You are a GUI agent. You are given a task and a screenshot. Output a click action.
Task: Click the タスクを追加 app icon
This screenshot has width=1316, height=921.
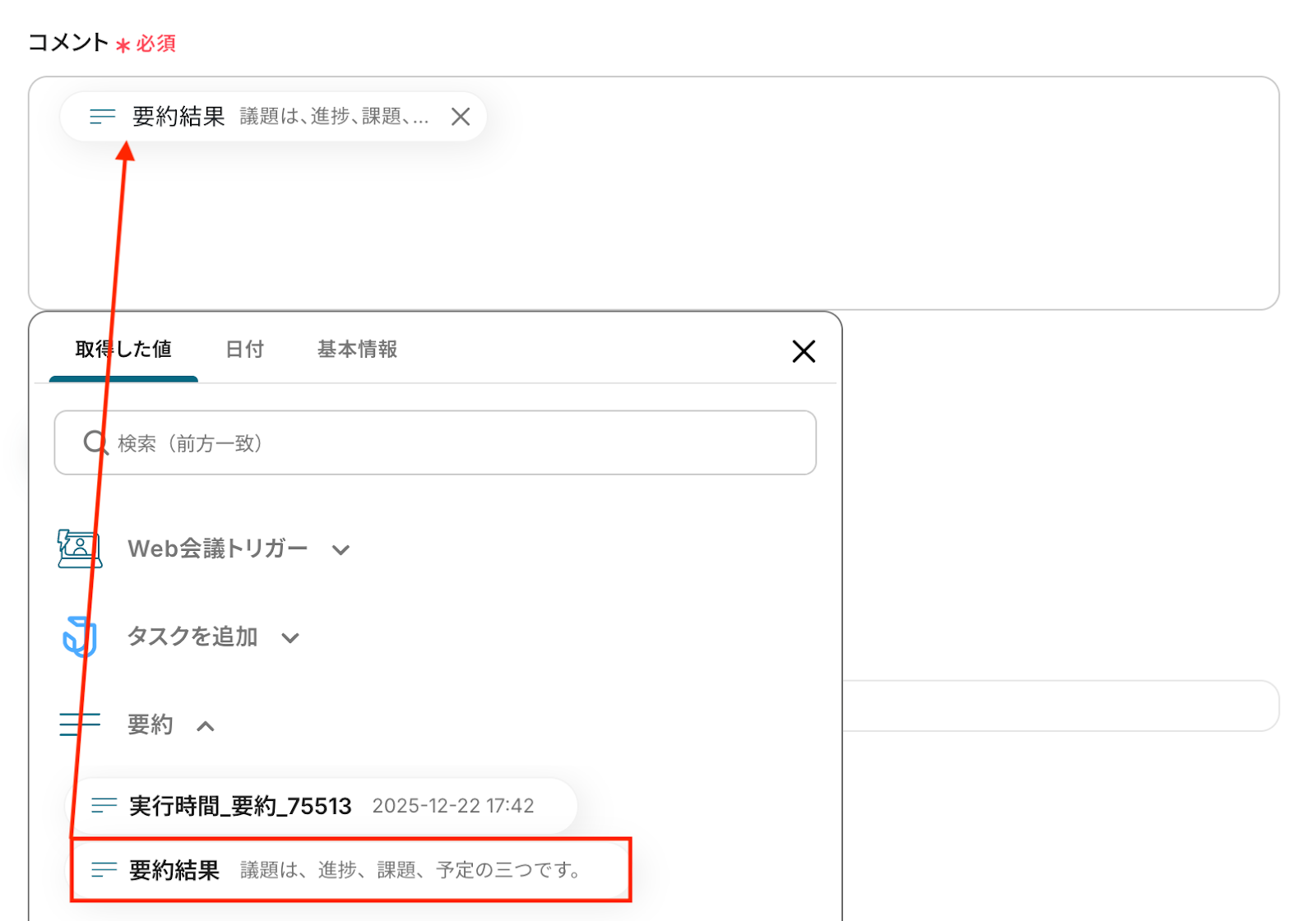[x=80, y=636]
